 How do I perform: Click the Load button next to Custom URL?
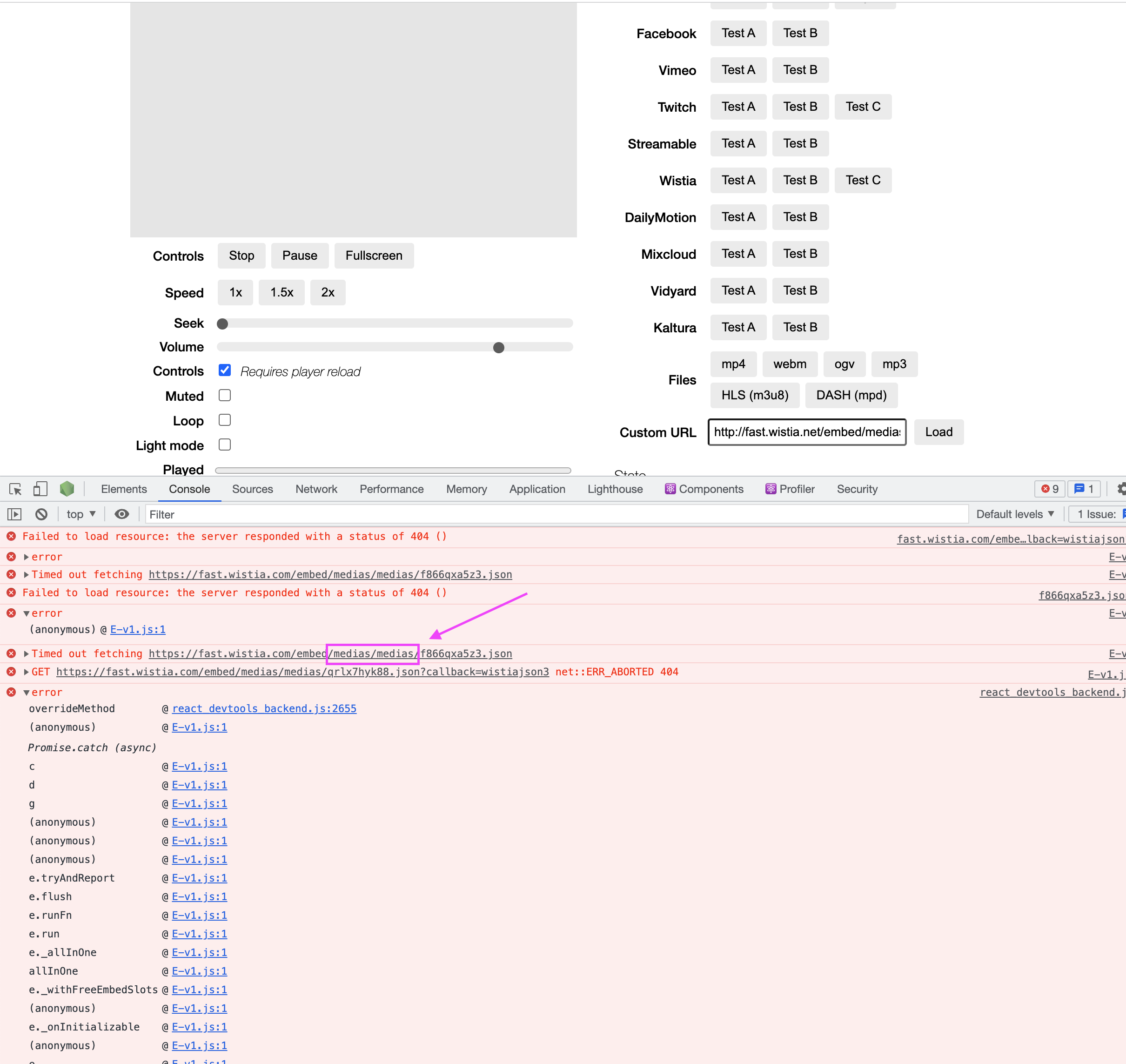coord(938,431)
